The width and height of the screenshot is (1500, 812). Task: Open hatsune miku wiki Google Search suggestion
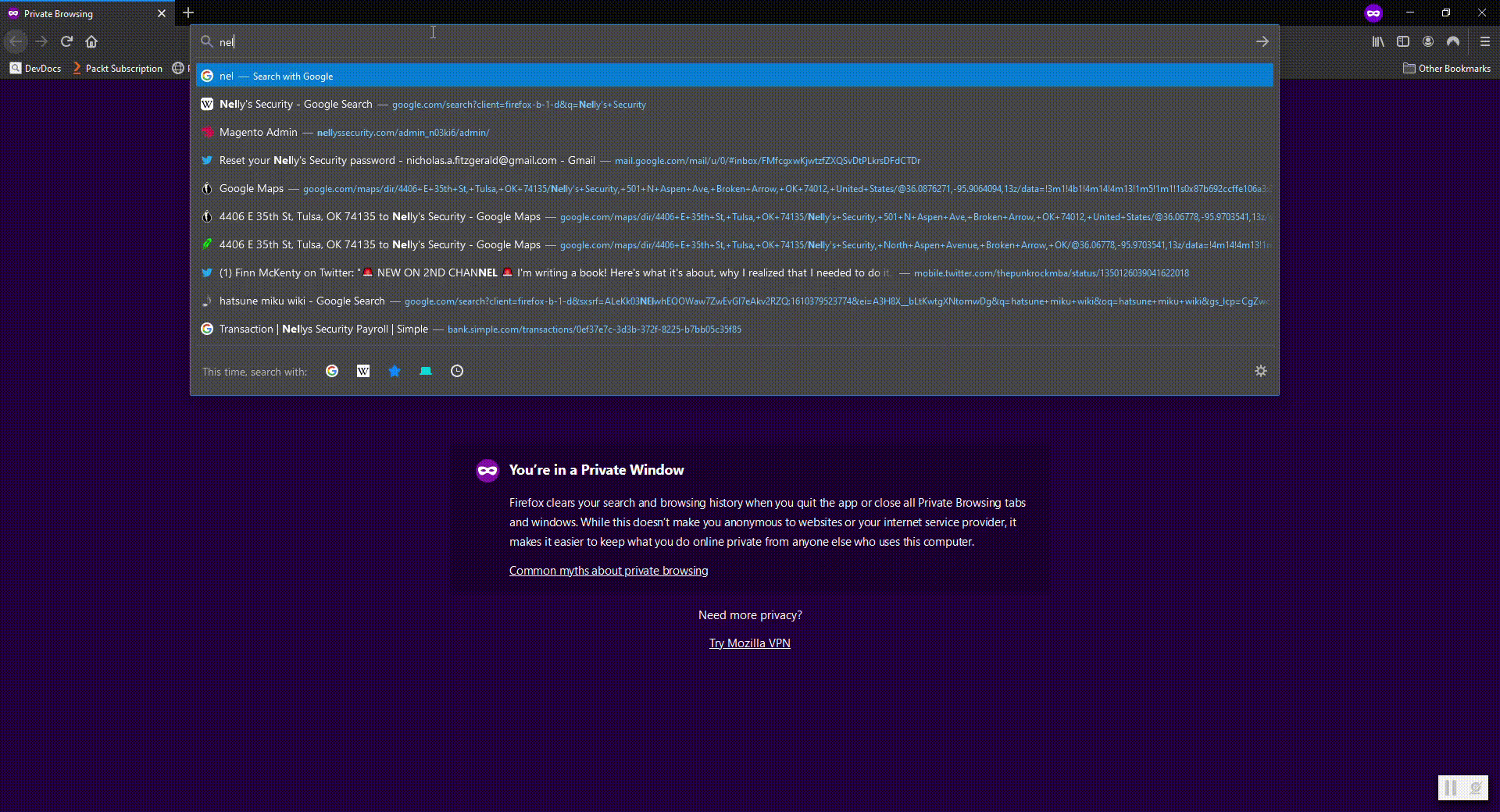734,301
